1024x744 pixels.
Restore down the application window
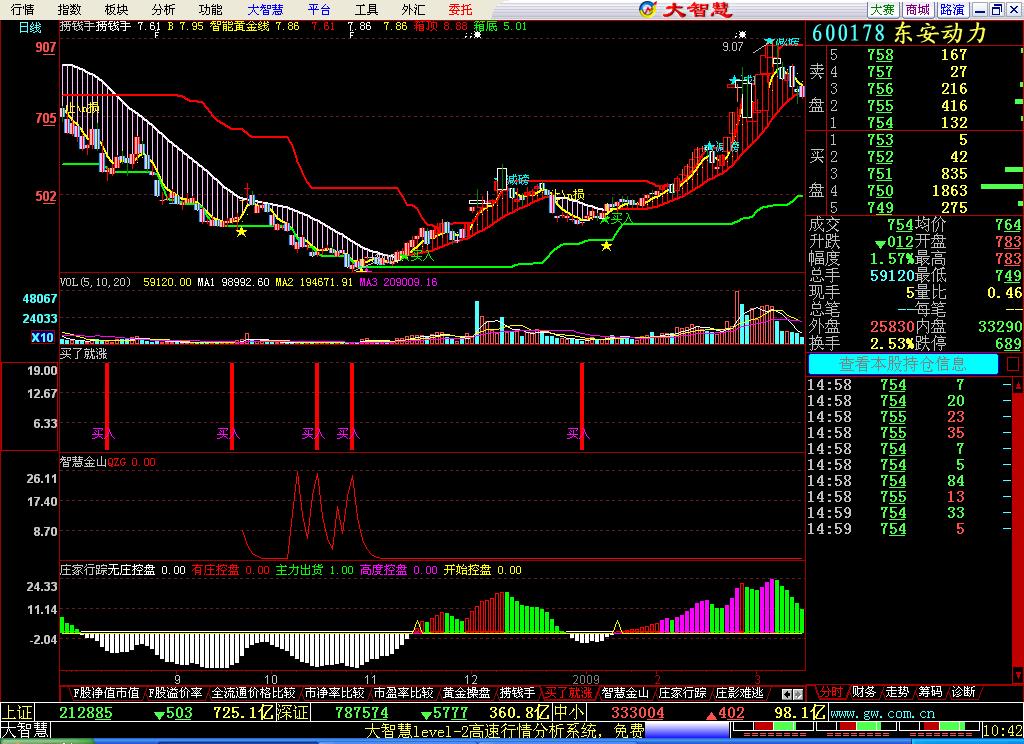pos(997,9)
